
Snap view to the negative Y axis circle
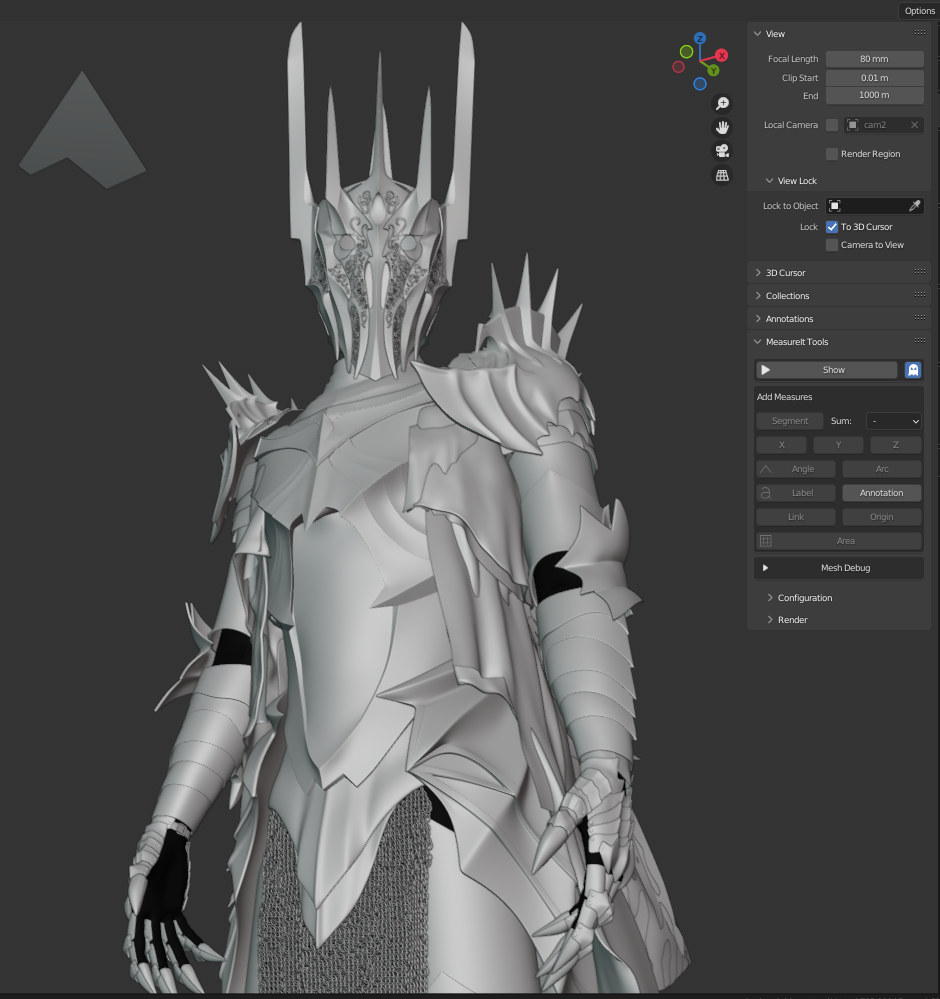click(x=686, y=52)
